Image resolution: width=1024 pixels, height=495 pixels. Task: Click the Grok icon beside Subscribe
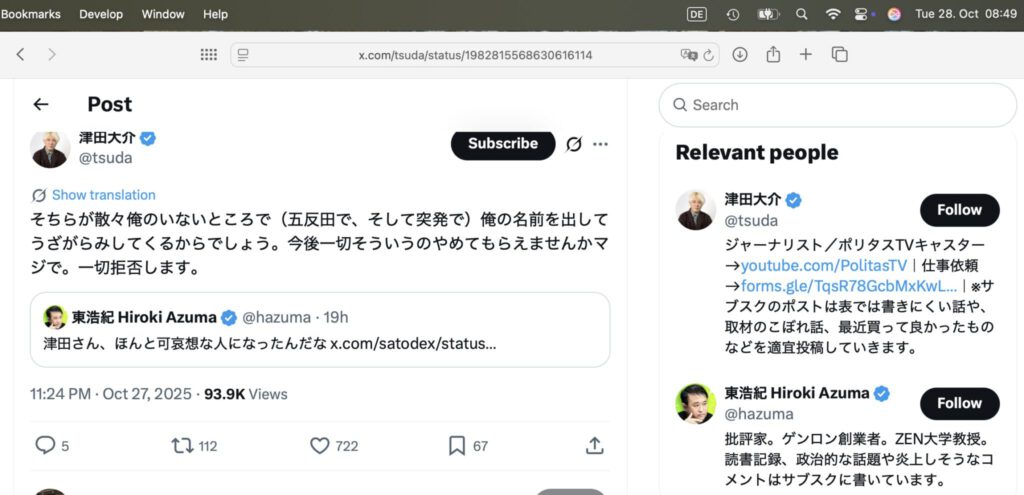[573, 144]
